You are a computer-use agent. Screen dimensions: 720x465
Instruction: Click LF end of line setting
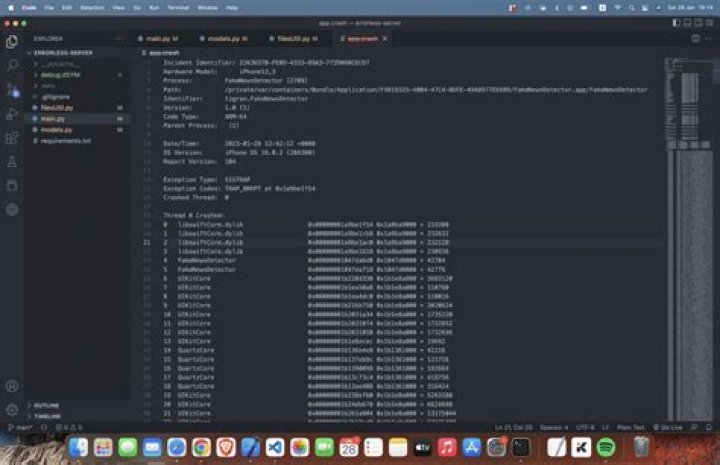(x=606, y=427)
